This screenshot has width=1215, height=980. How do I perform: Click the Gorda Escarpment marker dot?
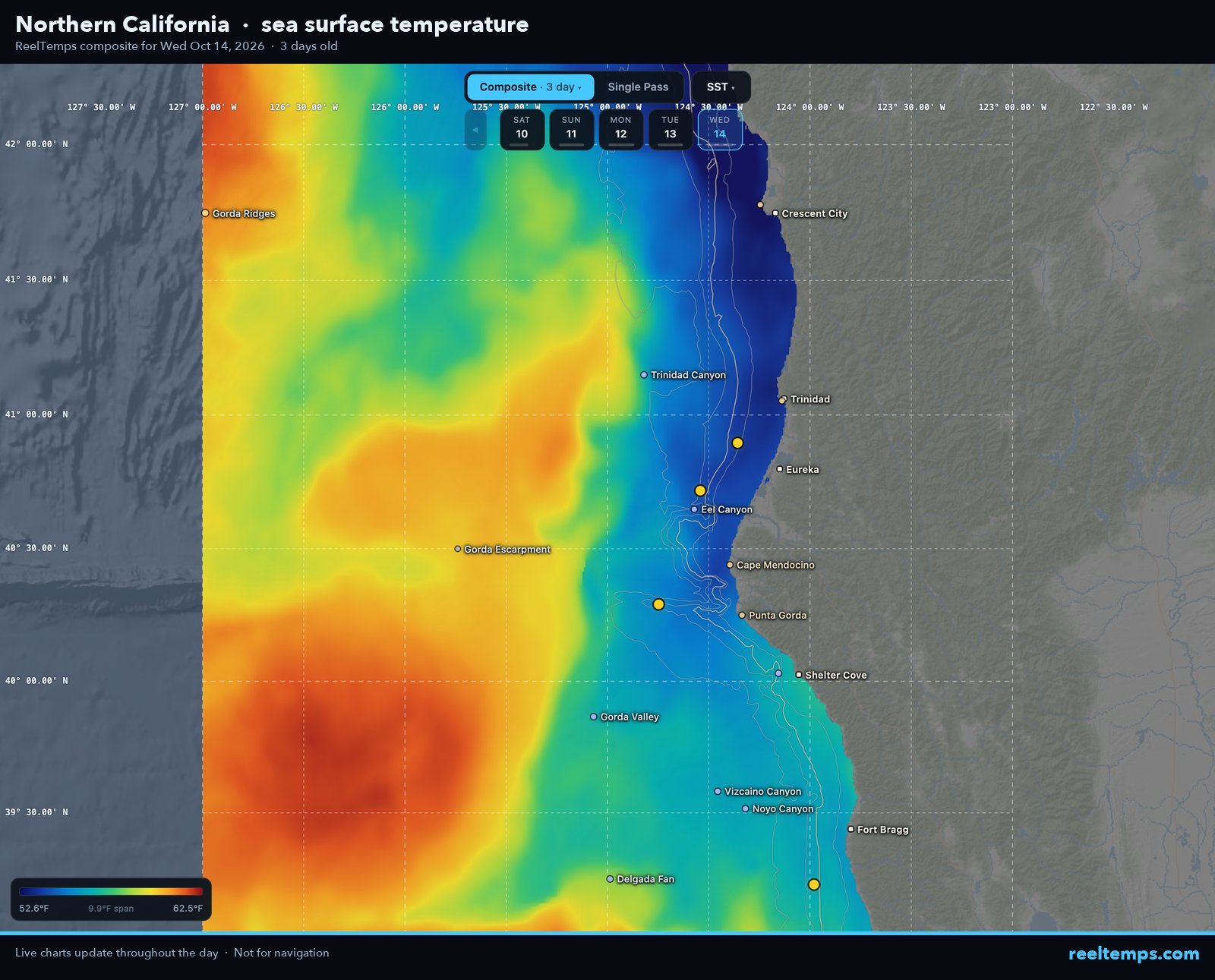[x=458, y=549]
